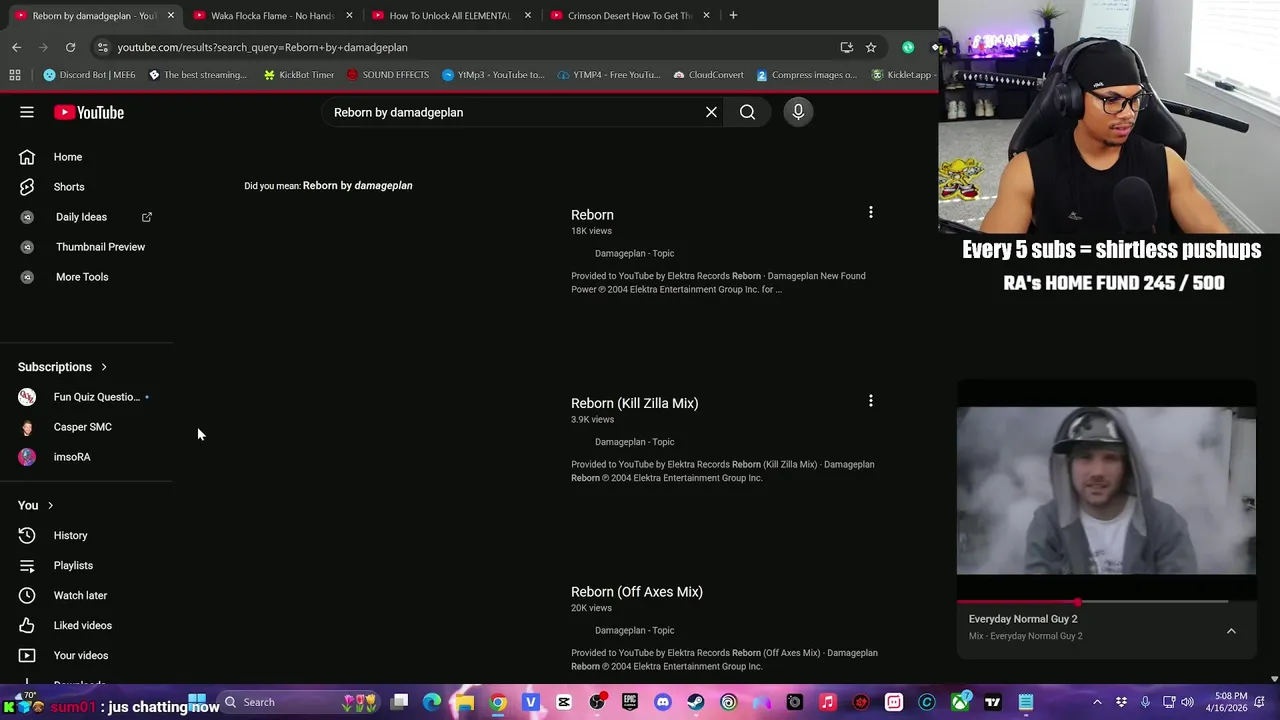Viewport: 1280px width, 720px height.
Task: Click the Everyday Normal Guy 2 mini player video
Action: pos(1106,491)
